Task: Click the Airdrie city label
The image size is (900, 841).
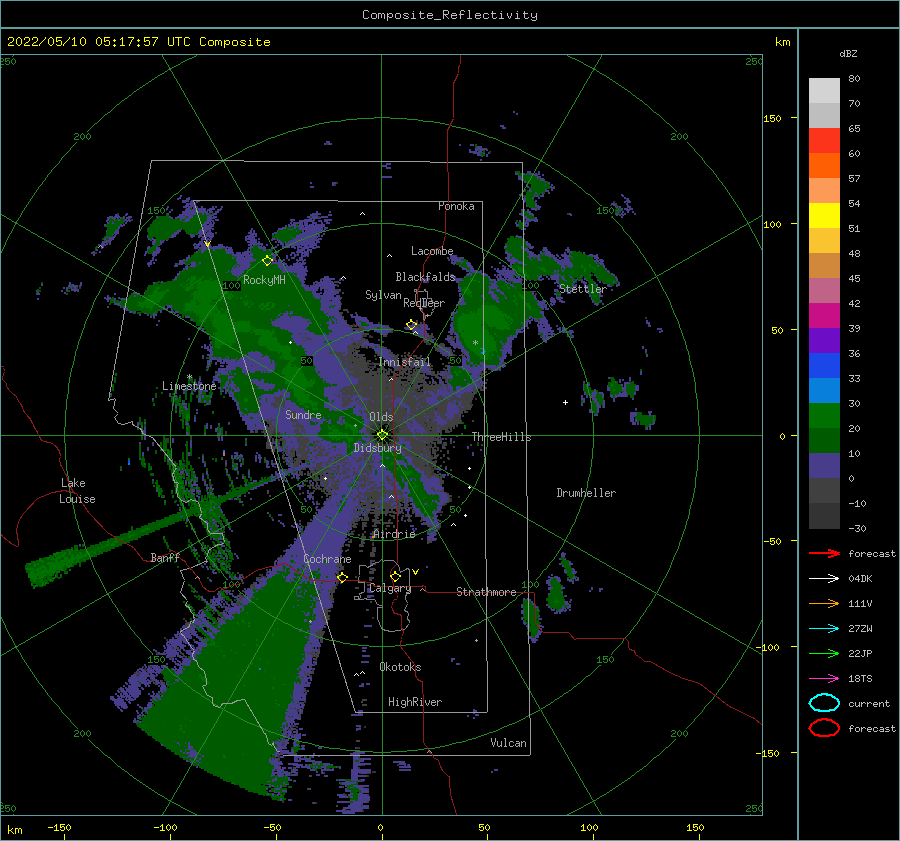Action: point(394,534)
